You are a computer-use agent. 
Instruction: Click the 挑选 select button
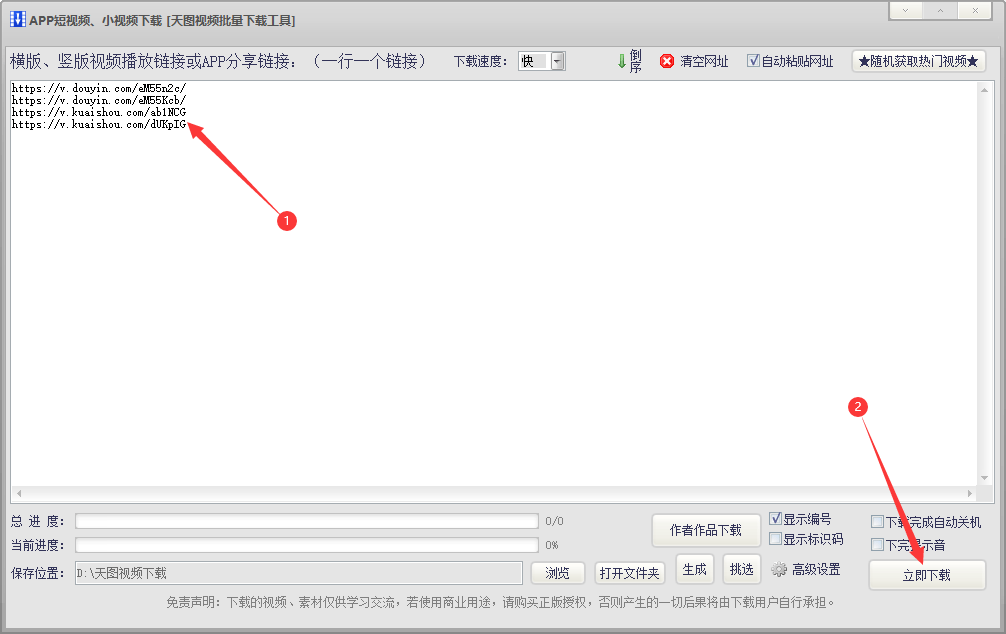click(x=741, y=569)
